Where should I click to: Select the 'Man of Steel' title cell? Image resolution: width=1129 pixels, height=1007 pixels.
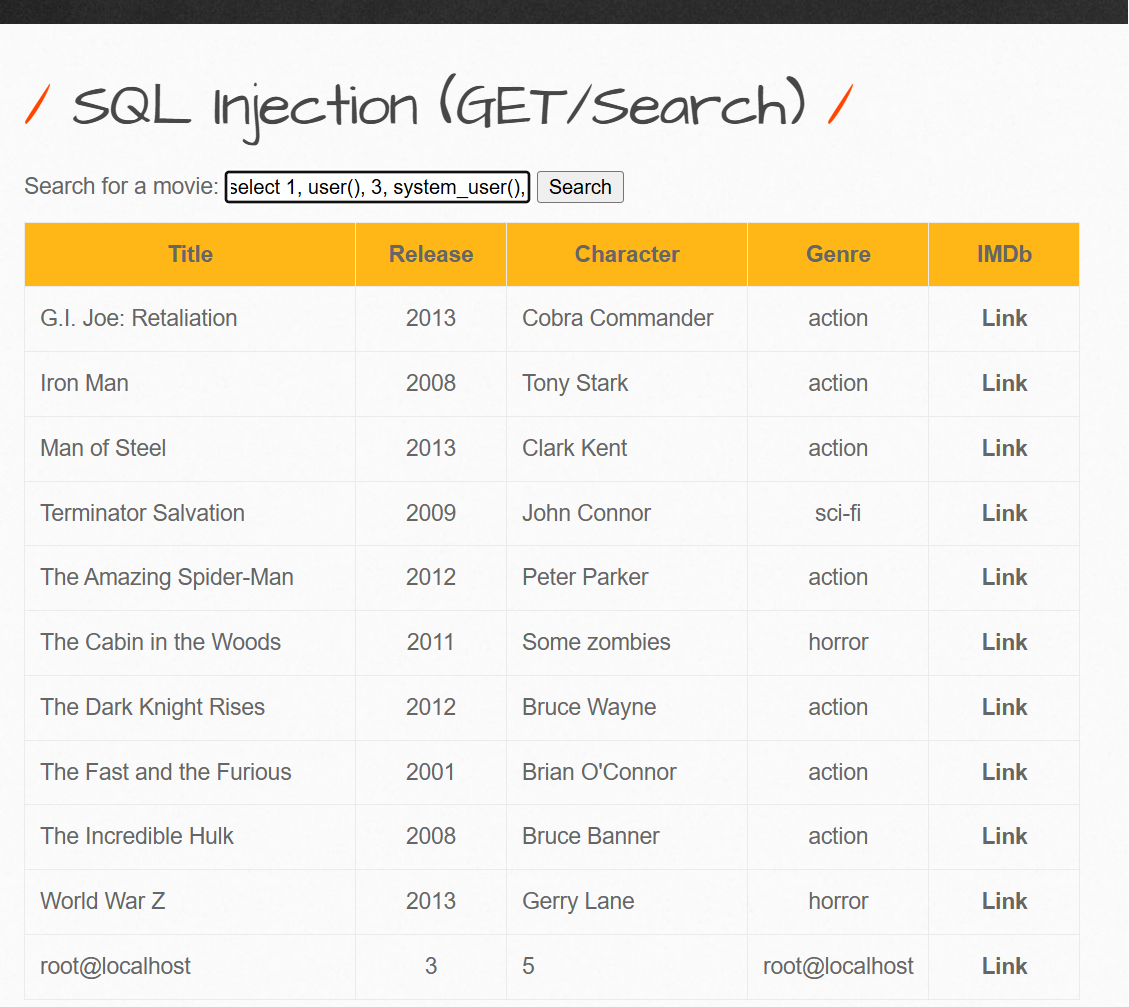tap(190, 448)
